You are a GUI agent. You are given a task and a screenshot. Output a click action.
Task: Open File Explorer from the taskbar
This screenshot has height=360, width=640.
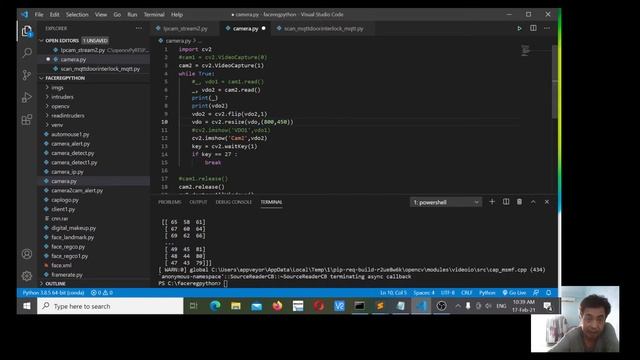pos(236,306)
